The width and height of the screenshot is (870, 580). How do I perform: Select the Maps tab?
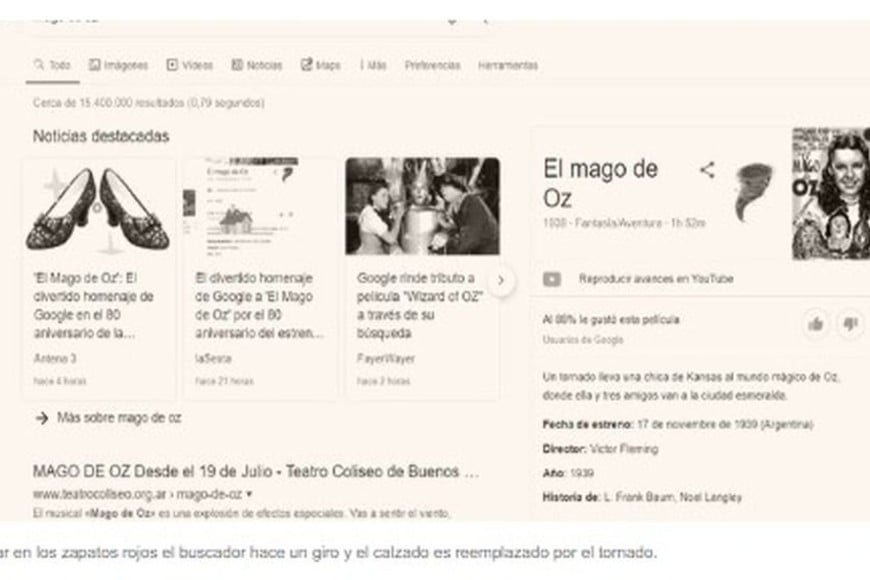321,65
